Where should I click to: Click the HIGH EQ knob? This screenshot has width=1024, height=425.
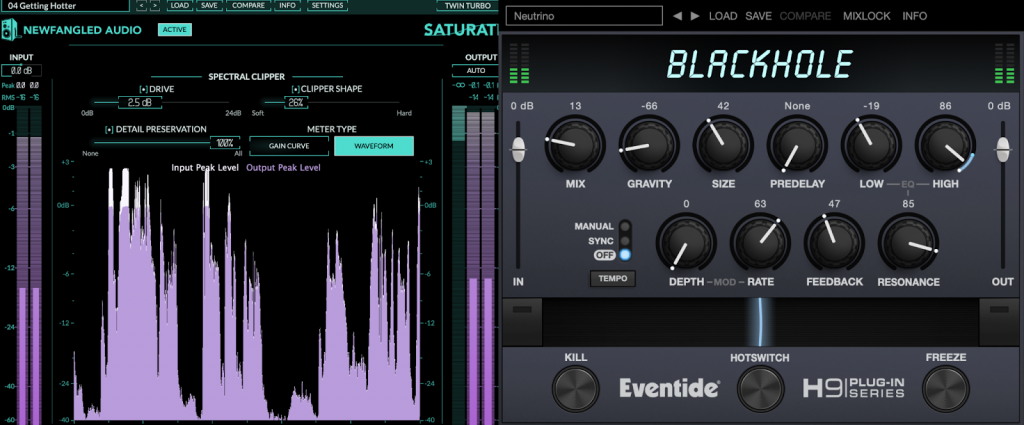point(945,145)
